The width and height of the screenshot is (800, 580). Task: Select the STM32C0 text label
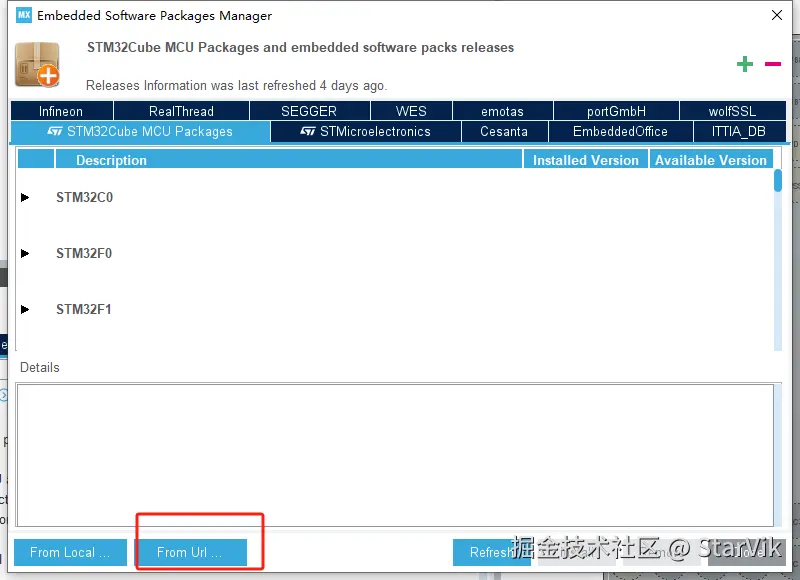click(x=84, y=197)
